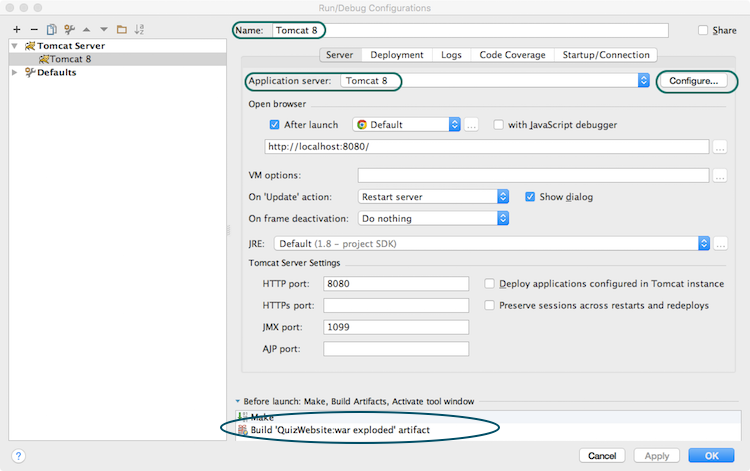Select the Tomcat Server tree item

tap(117, 46)
